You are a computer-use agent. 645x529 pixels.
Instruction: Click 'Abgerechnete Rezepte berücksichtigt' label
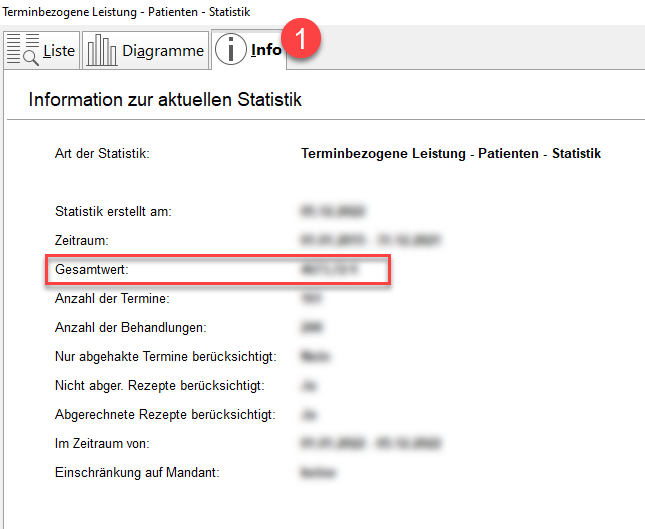click(165, 414)
